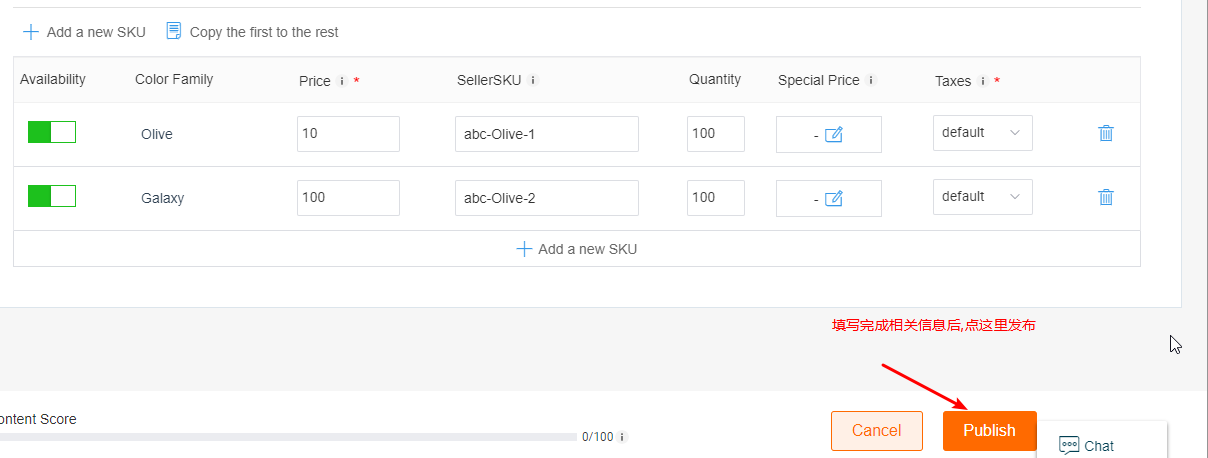The width and height of the screenshot is (1208, 458).
Task: Click the Quantity column header
Action: click(x=715, y=79)
